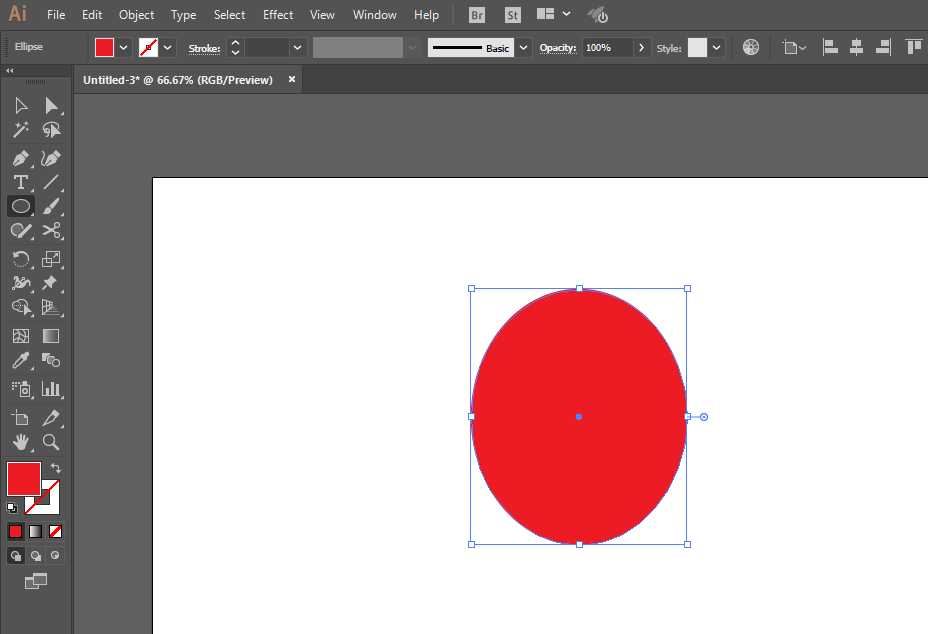Swap fill and stroke colors
928x634 pixels.
pos(56,468)
